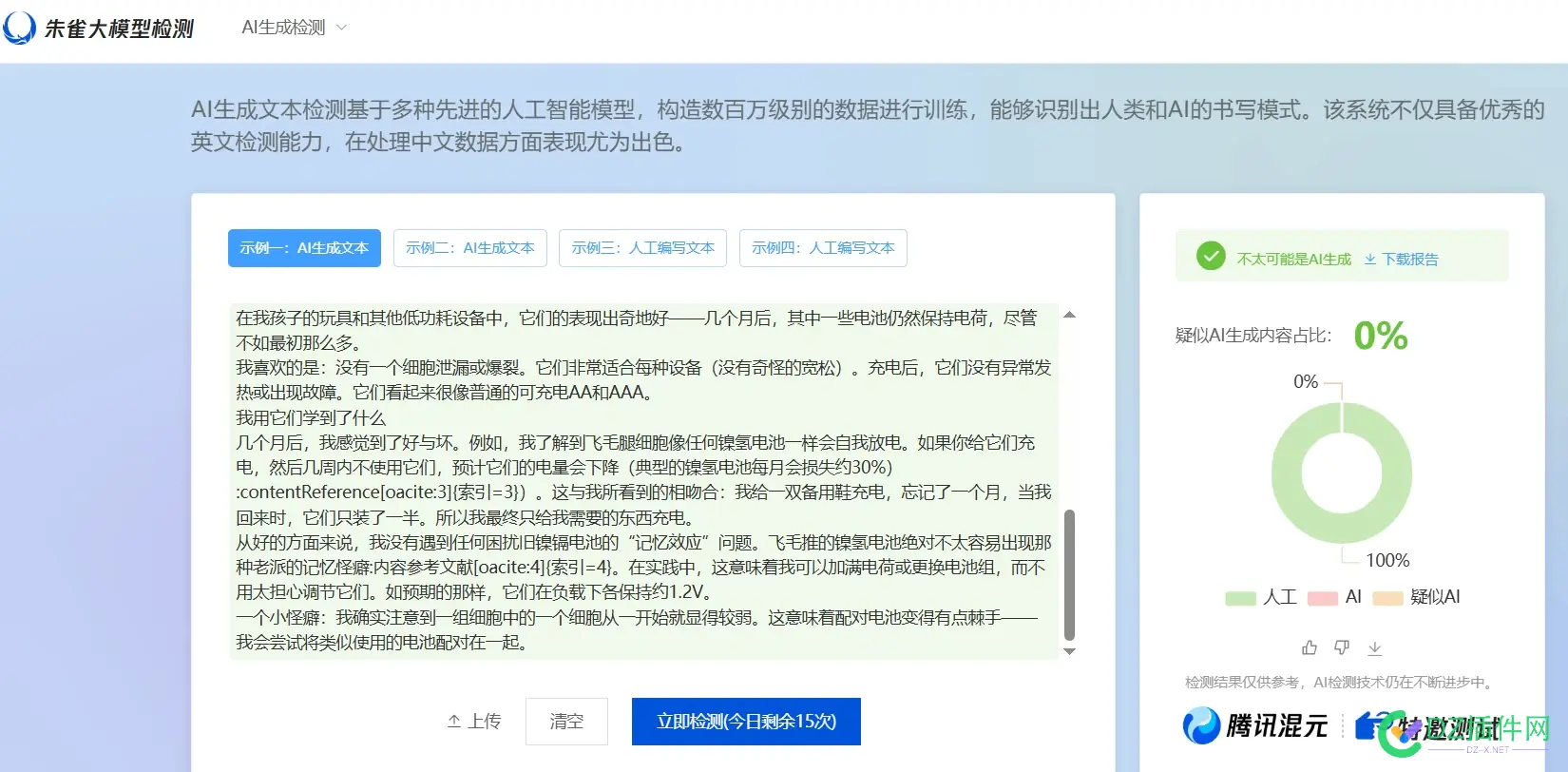Screen dimensions: 1568x772
Task: Click the 疑似AI生成内容占比 label
Action: coord(1253,336)
